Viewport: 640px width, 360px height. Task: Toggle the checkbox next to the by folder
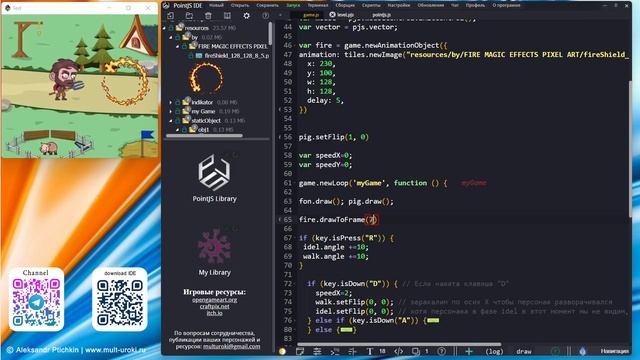click(x=178, y=37)
